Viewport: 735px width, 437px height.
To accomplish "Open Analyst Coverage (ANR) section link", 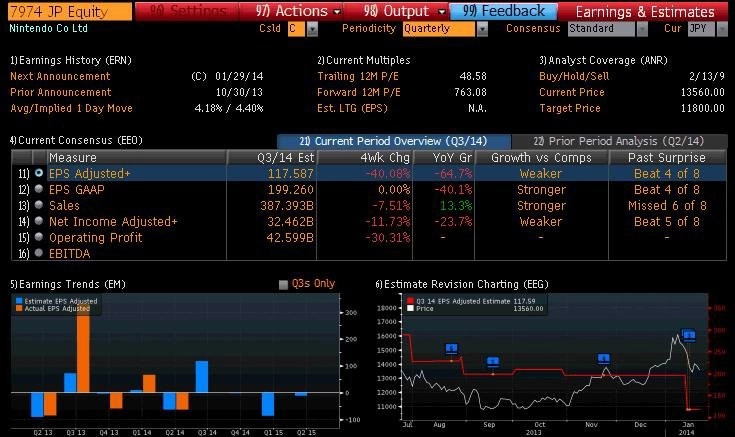I will pyautogui.click(x=603, y=60).
